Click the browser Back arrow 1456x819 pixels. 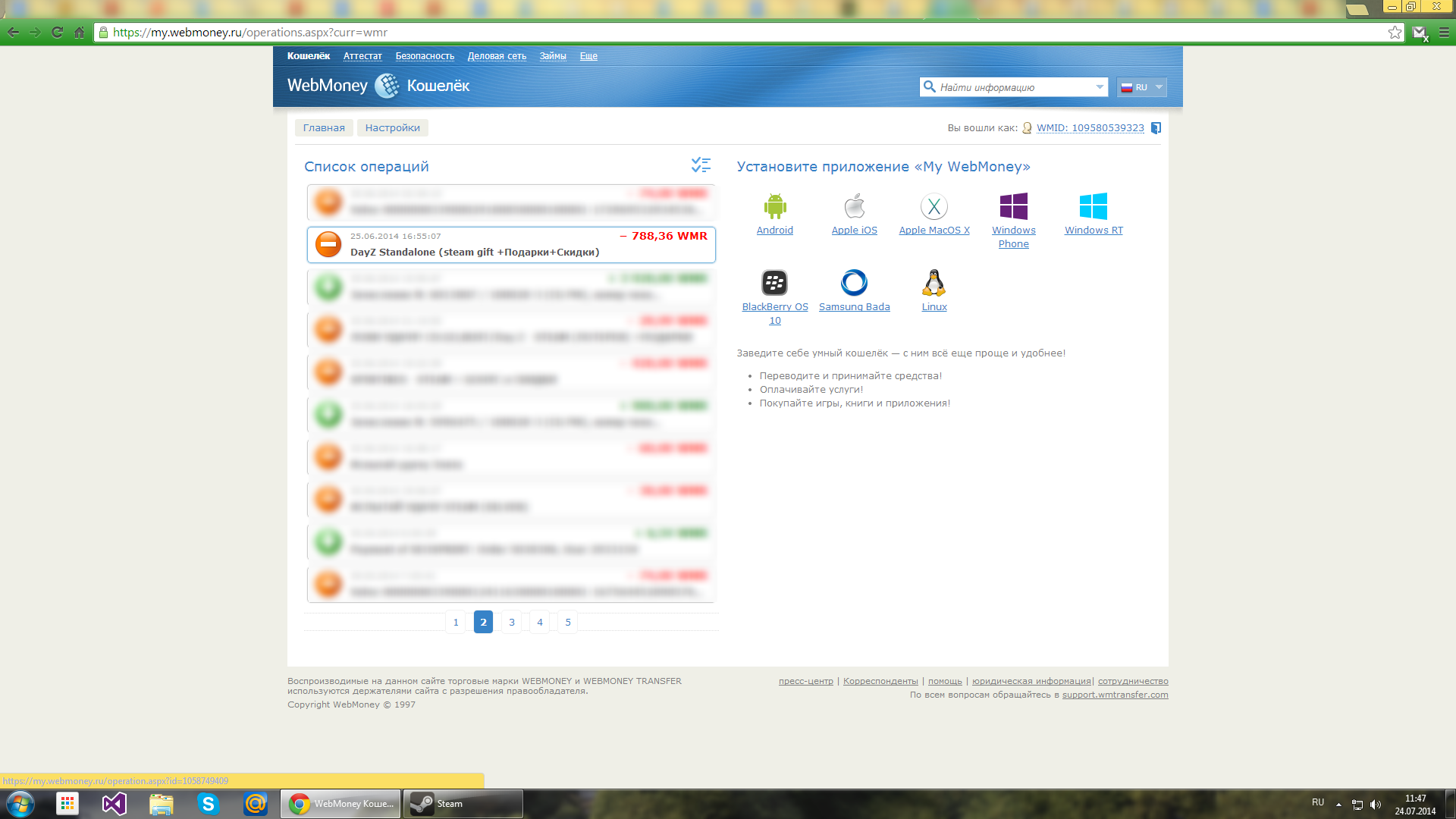(x=13, y=33)
